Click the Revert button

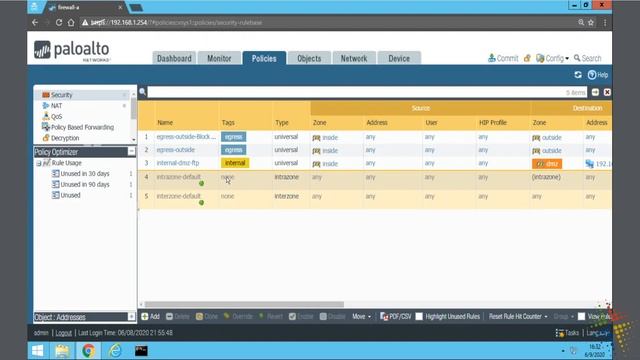271,316
